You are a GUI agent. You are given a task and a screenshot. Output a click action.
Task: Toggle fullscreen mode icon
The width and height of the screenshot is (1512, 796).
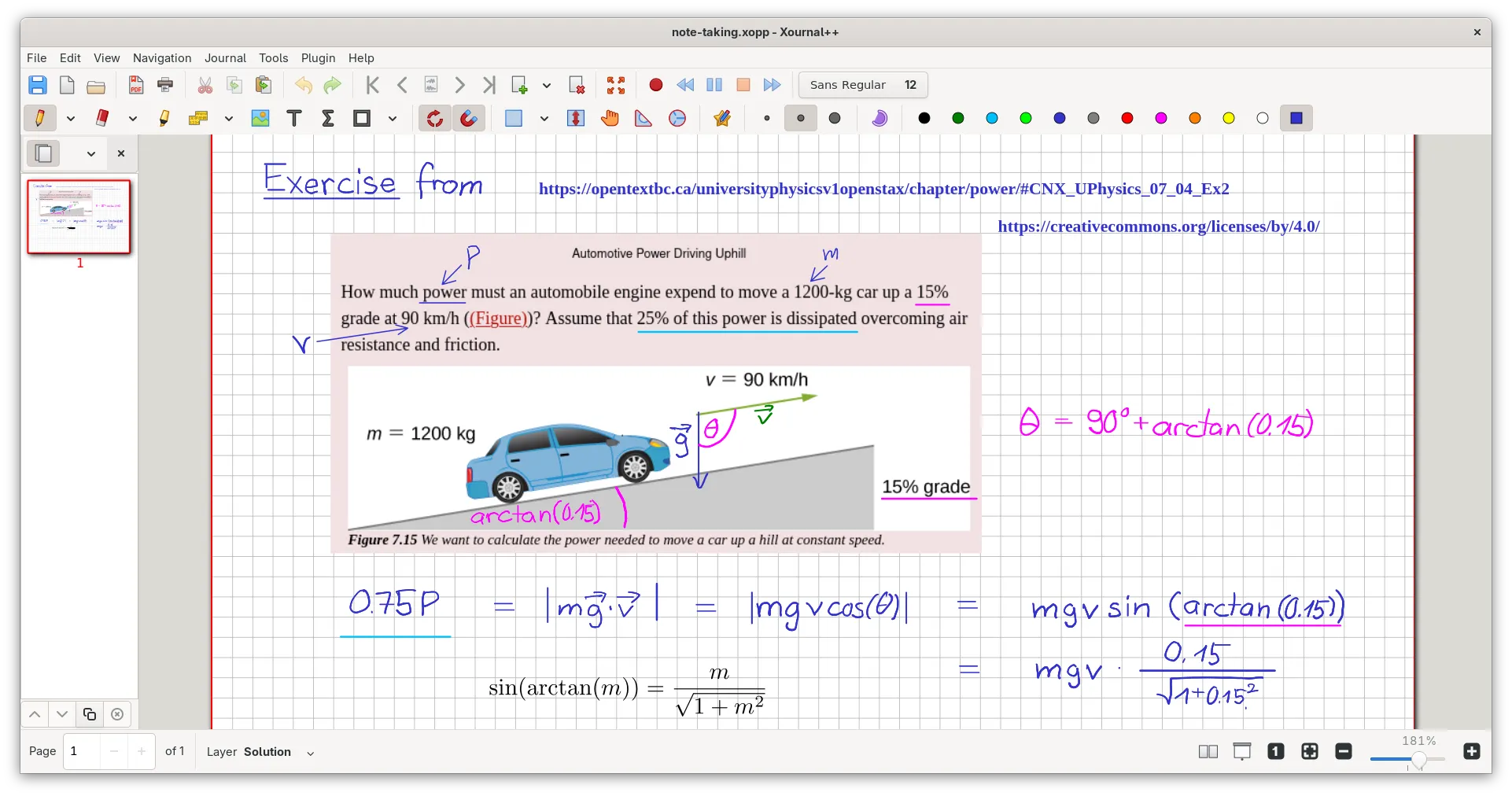(x=616, y=85)
